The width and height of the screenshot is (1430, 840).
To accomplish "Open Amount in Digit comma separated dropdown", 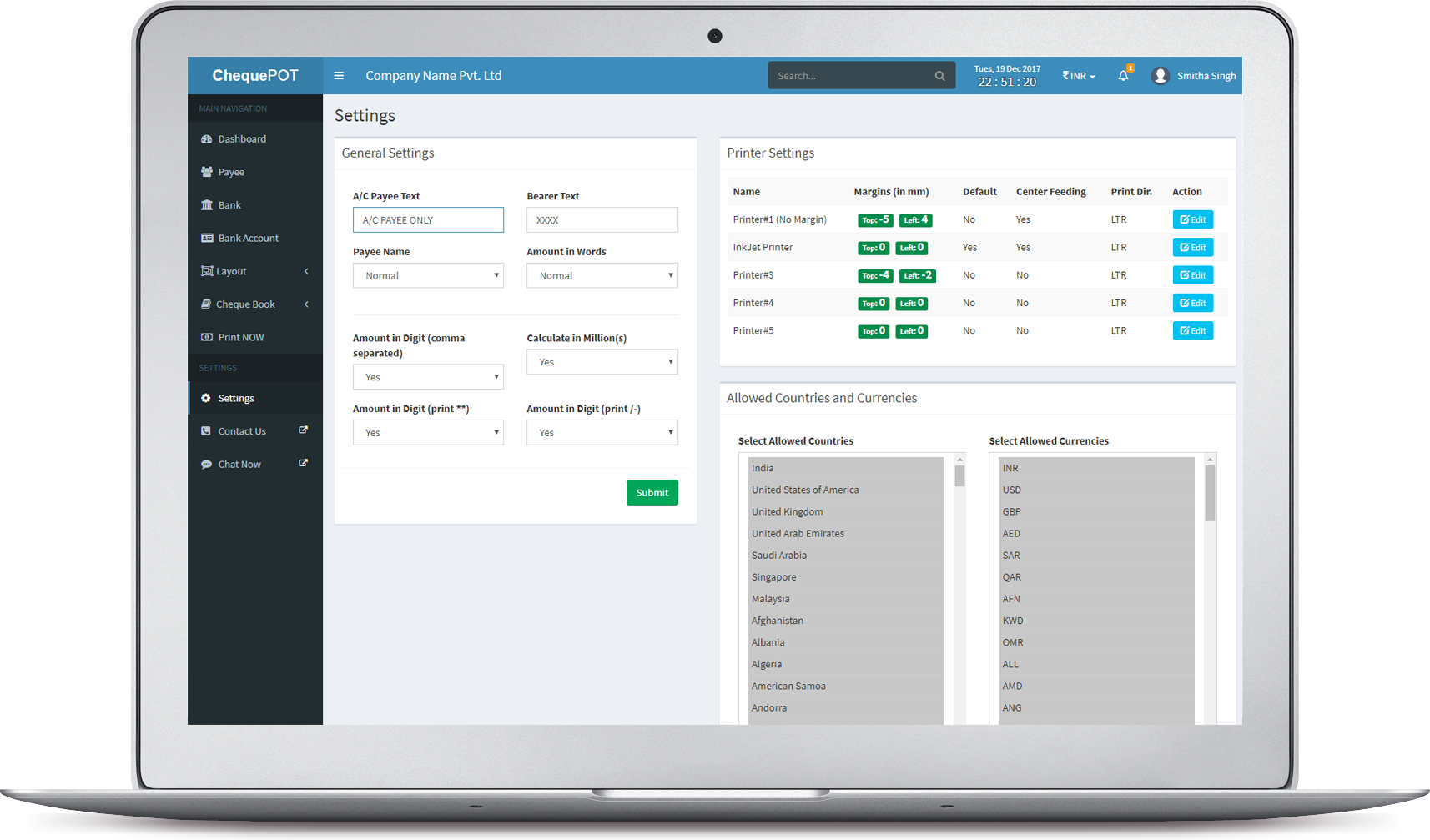I will point(428,377).
